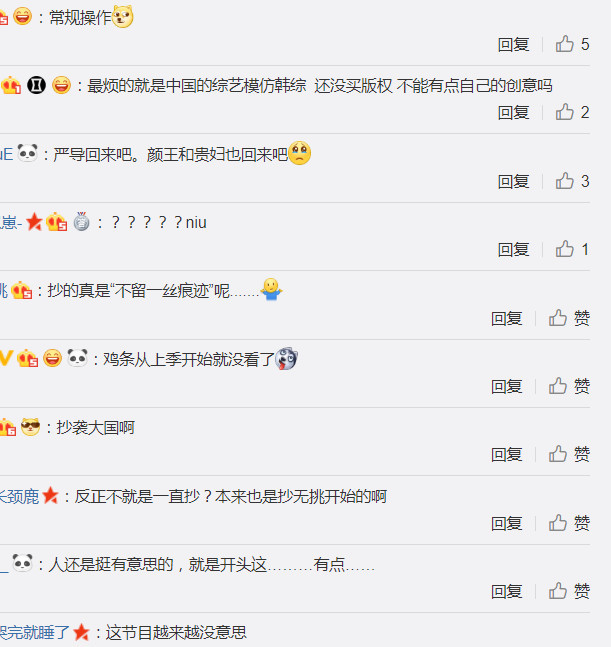
Task: Open the 完就睡了 user profile link
Action: pyautogui.click(x=35, y=632)
